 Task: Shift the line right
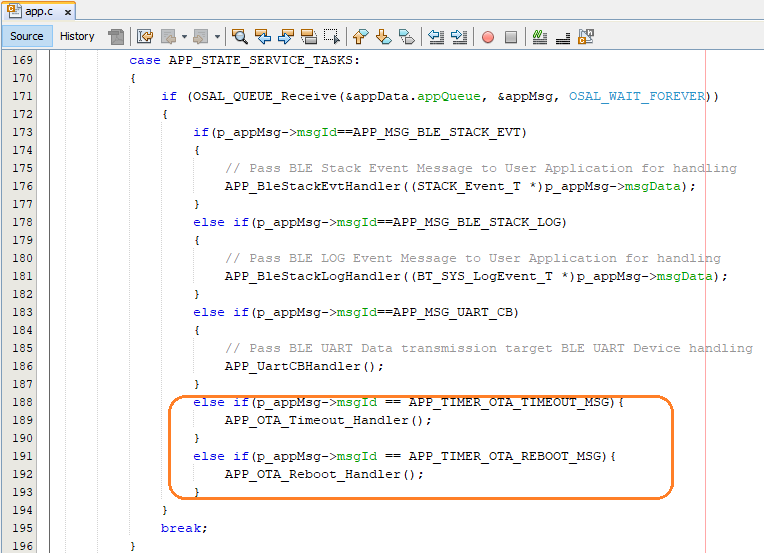coord(459,37)
